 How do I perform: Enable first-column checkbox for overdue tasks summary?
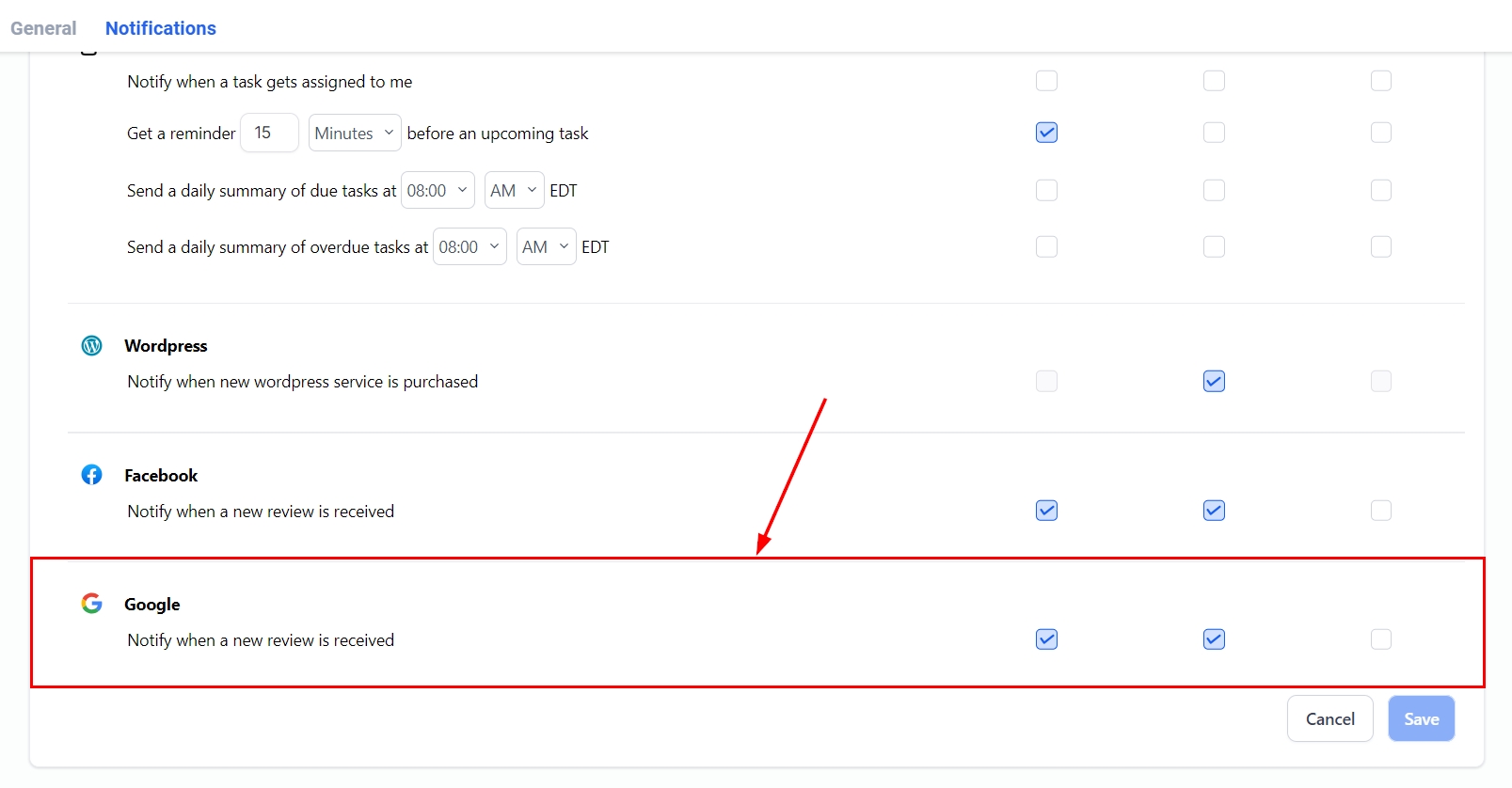tap(1046, 246)
